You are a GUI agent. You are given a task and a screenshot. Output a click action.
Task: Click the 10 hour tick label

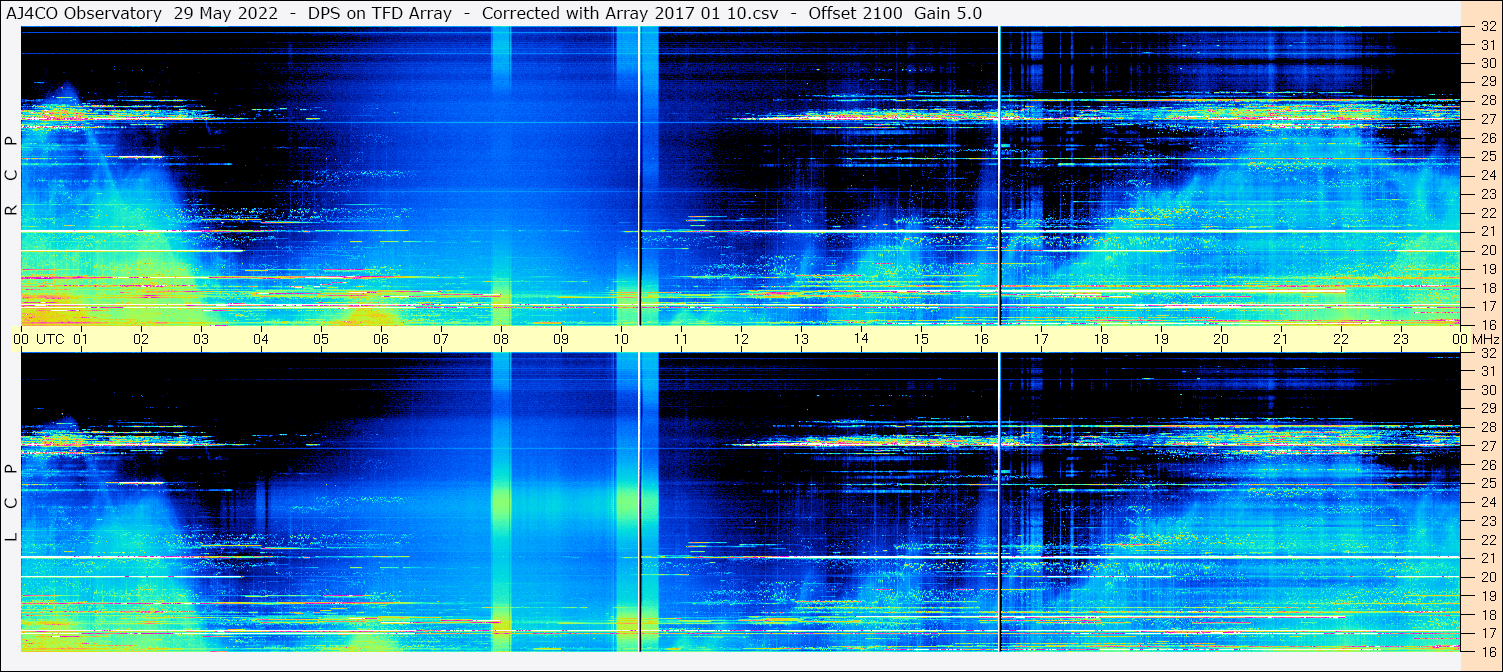click(621, 339)
